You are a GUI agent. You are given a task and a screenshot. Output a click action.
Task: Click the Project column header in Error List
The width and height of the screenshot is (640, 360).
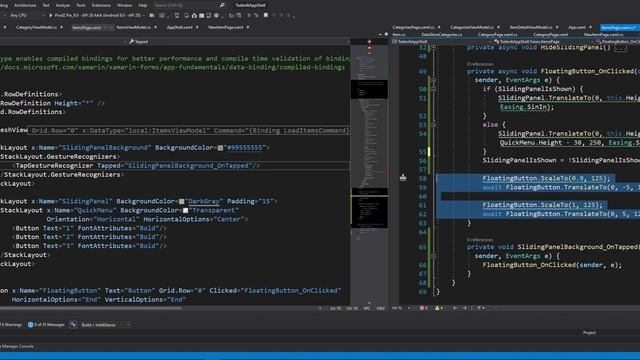[589, 333]
